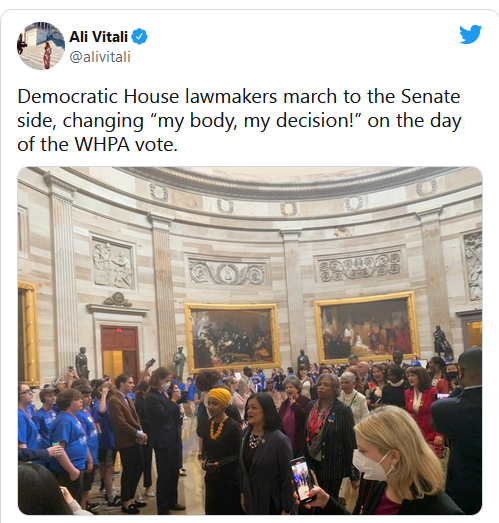The width and height of the screenshot is (499, 523).
Task: Click the man in the brown blazer
Action: (125, 434)
